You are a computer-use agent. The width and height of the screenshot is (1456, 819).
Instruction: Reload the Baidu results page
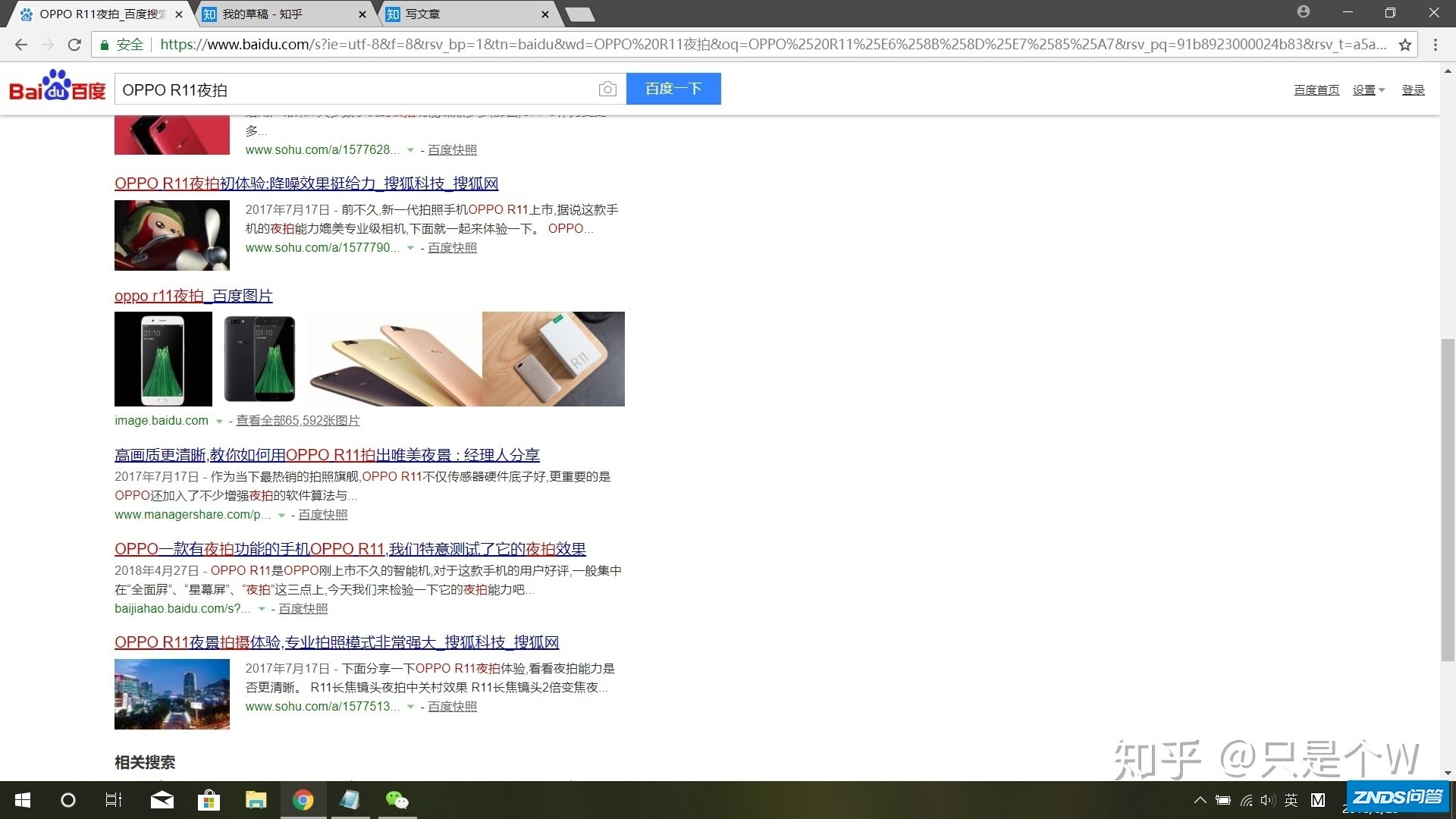coord(74,45)
